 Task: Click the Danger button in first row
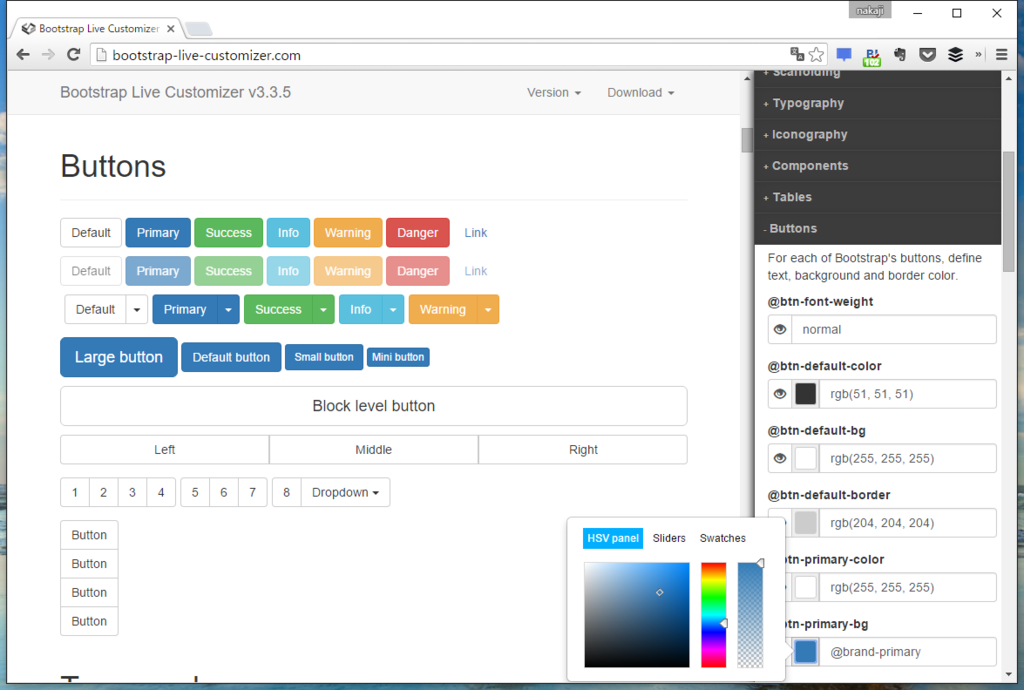click(418, 233)
